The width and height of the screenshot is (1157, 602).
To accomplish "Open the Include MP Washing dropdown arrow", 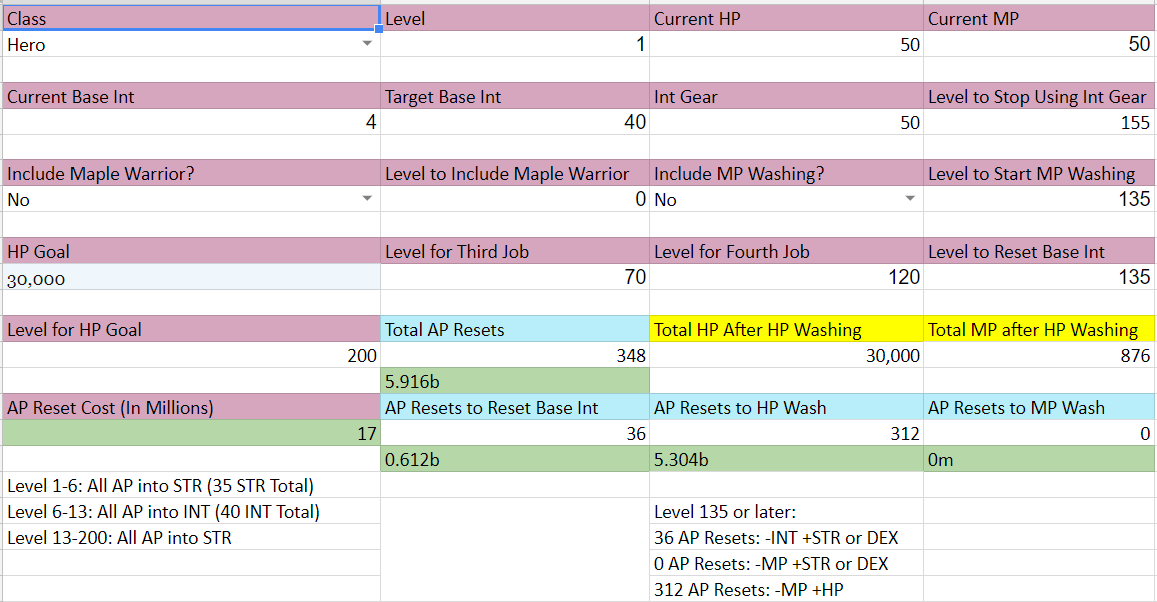I will pyautogui.click(x=909, y=200).
